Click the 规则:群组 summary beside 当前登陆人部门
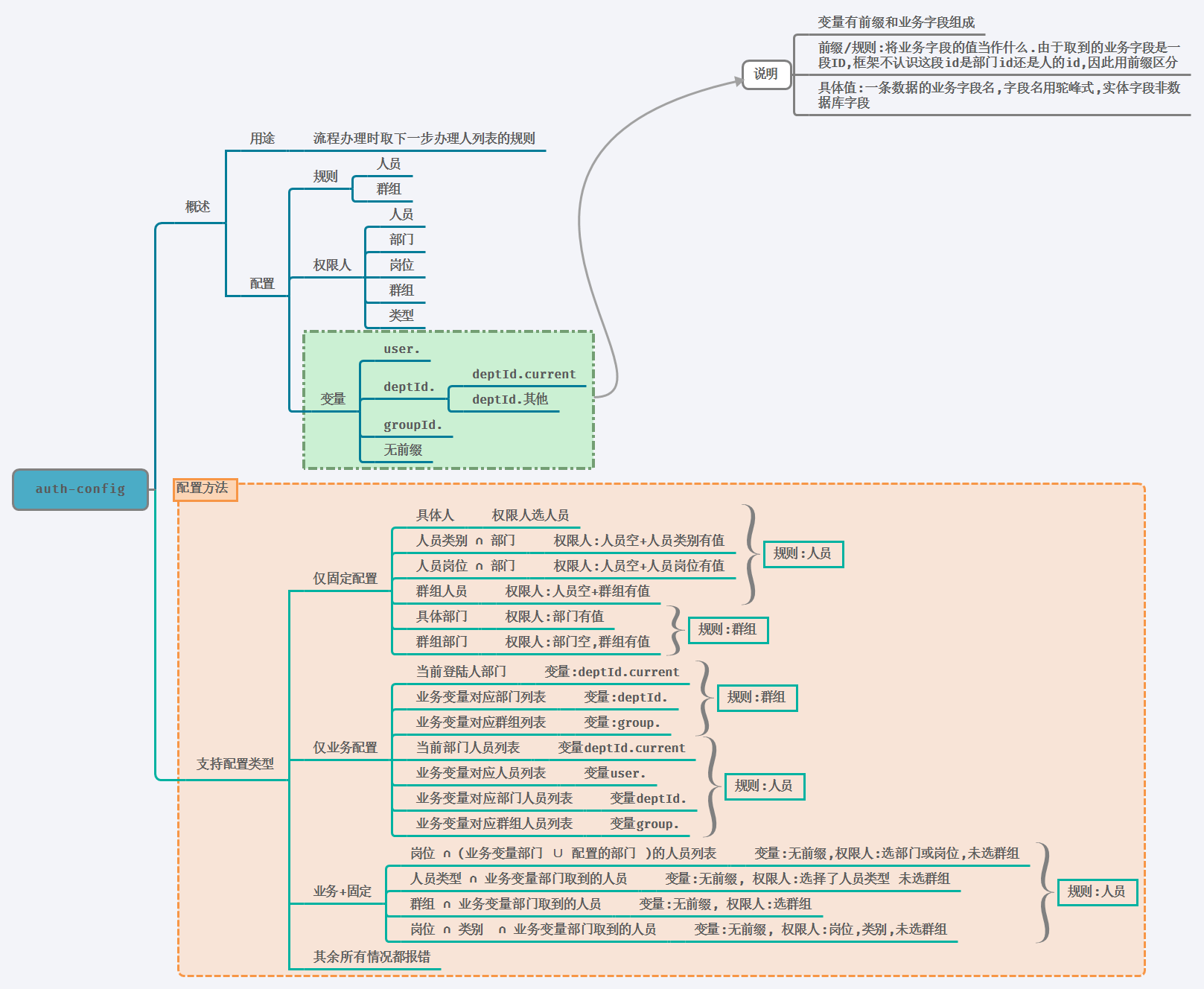The image size is (1204, 989). (757, 698)
